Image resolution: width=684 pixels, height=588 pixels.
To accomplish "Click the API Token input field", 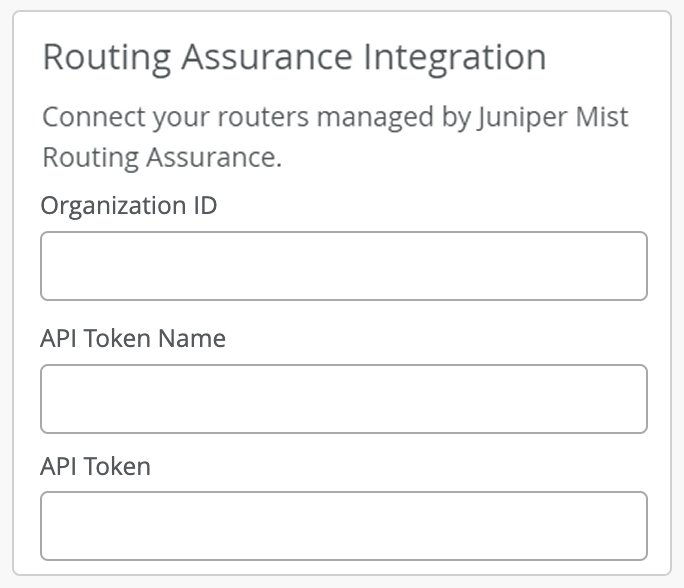I will pos(343,526).
